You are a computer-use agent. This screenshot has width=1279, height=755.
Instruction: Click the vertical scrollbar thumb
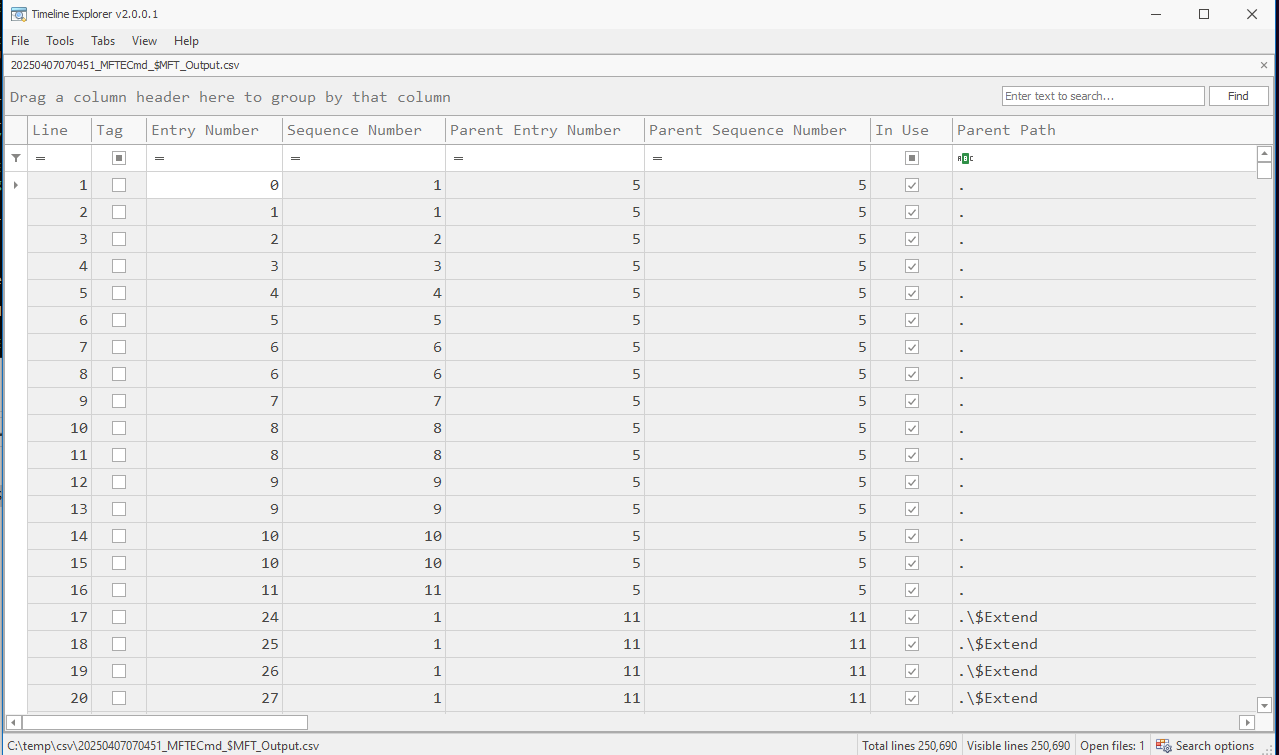click(1264, 169)
